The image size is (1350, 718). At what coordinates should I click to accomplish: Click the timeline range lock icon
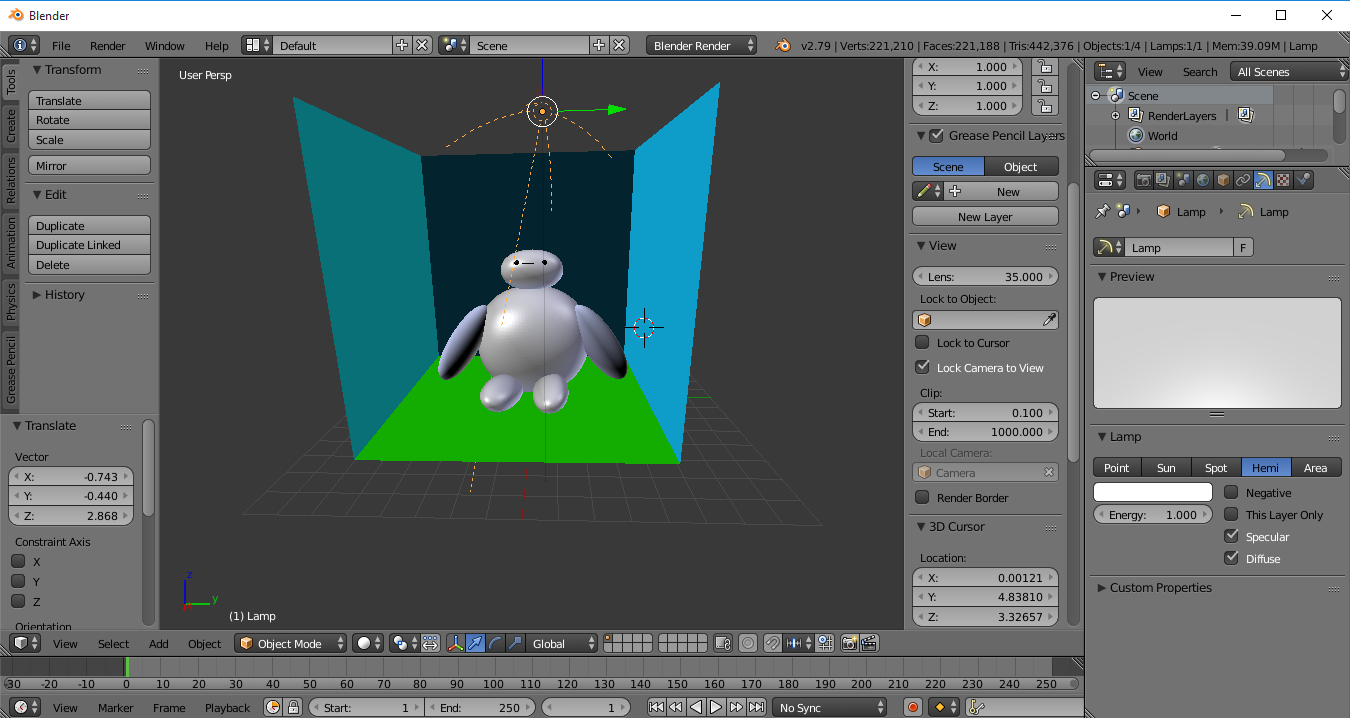point(293,707)
